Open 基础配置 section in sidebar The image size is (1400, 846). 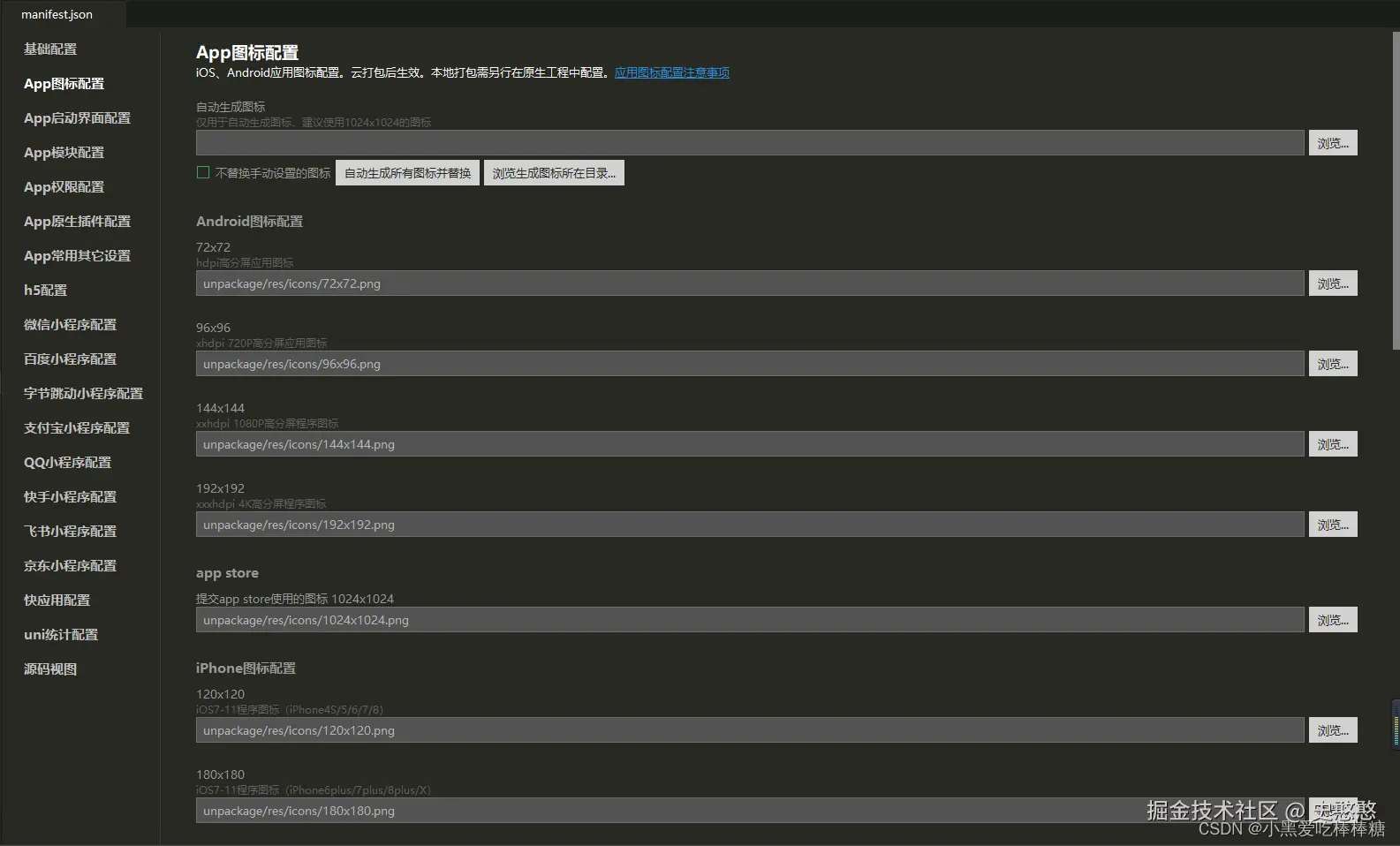point(50,49)
